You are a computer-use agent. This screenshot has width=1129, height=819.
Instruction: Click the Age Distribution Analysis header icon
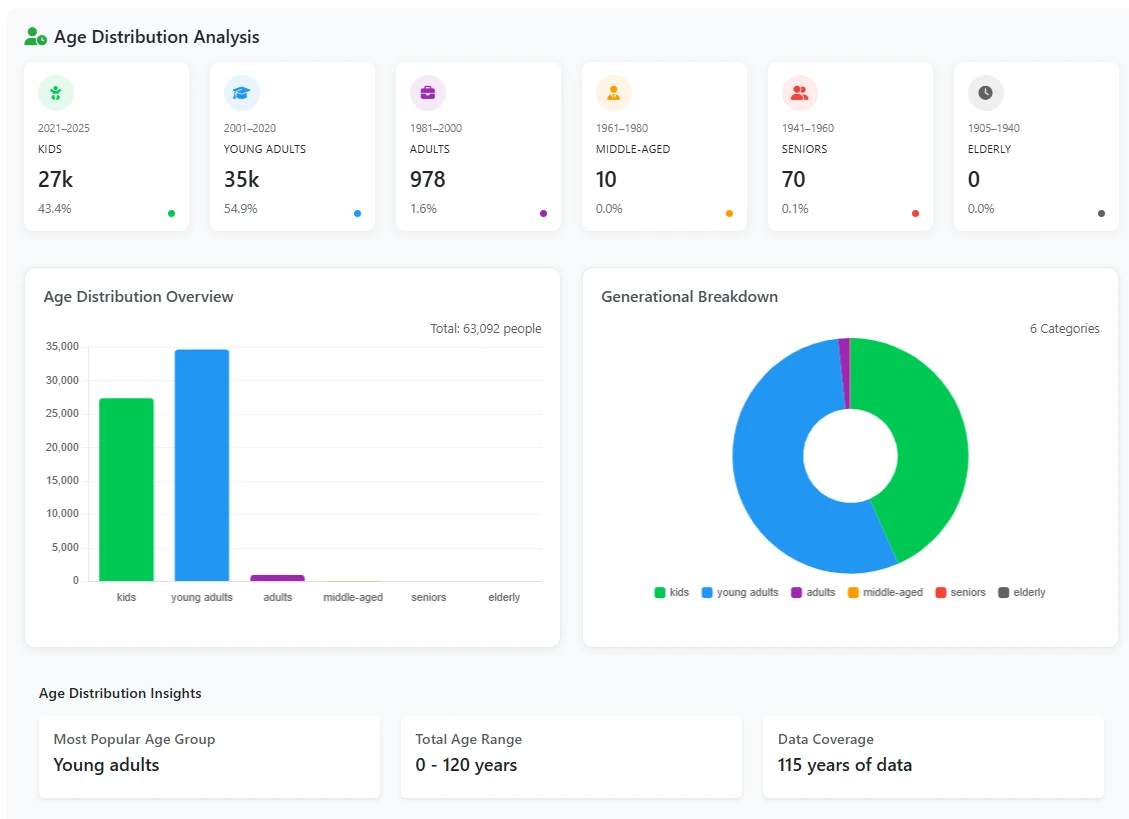[x=36, y=37]
